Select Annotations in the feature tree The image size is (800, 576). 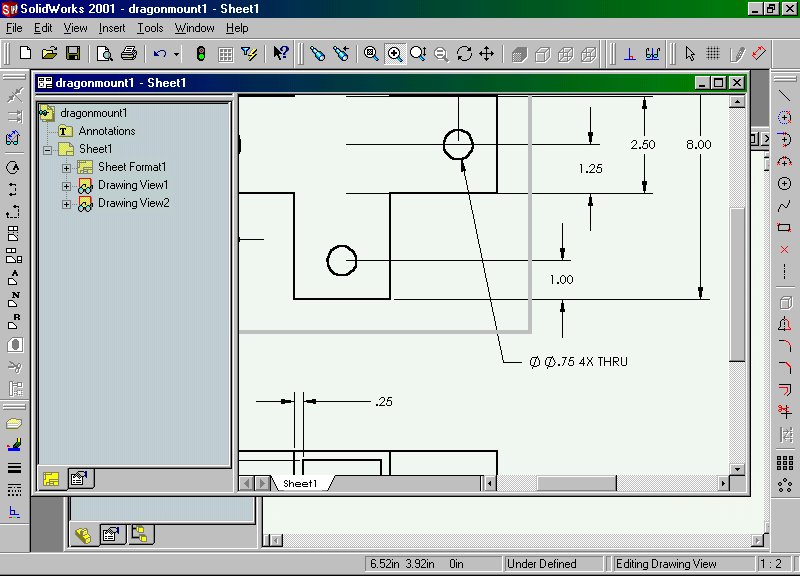click(106, 131)
